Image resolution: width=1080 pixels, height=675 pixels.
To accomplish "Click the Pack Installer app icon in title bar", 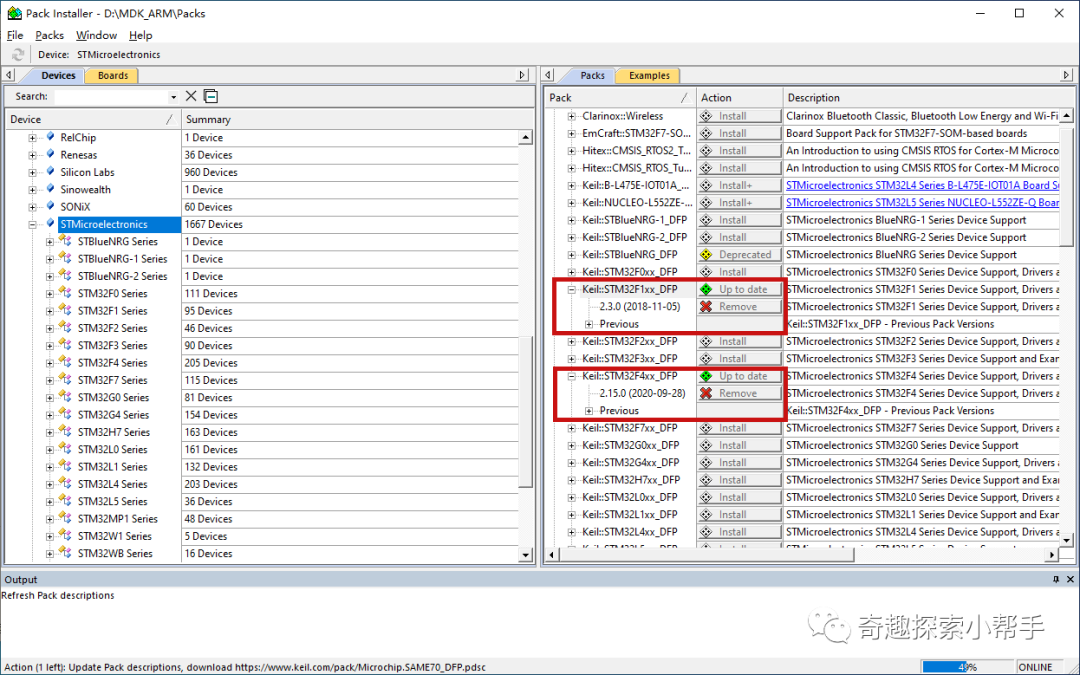I will coord(14,13).
